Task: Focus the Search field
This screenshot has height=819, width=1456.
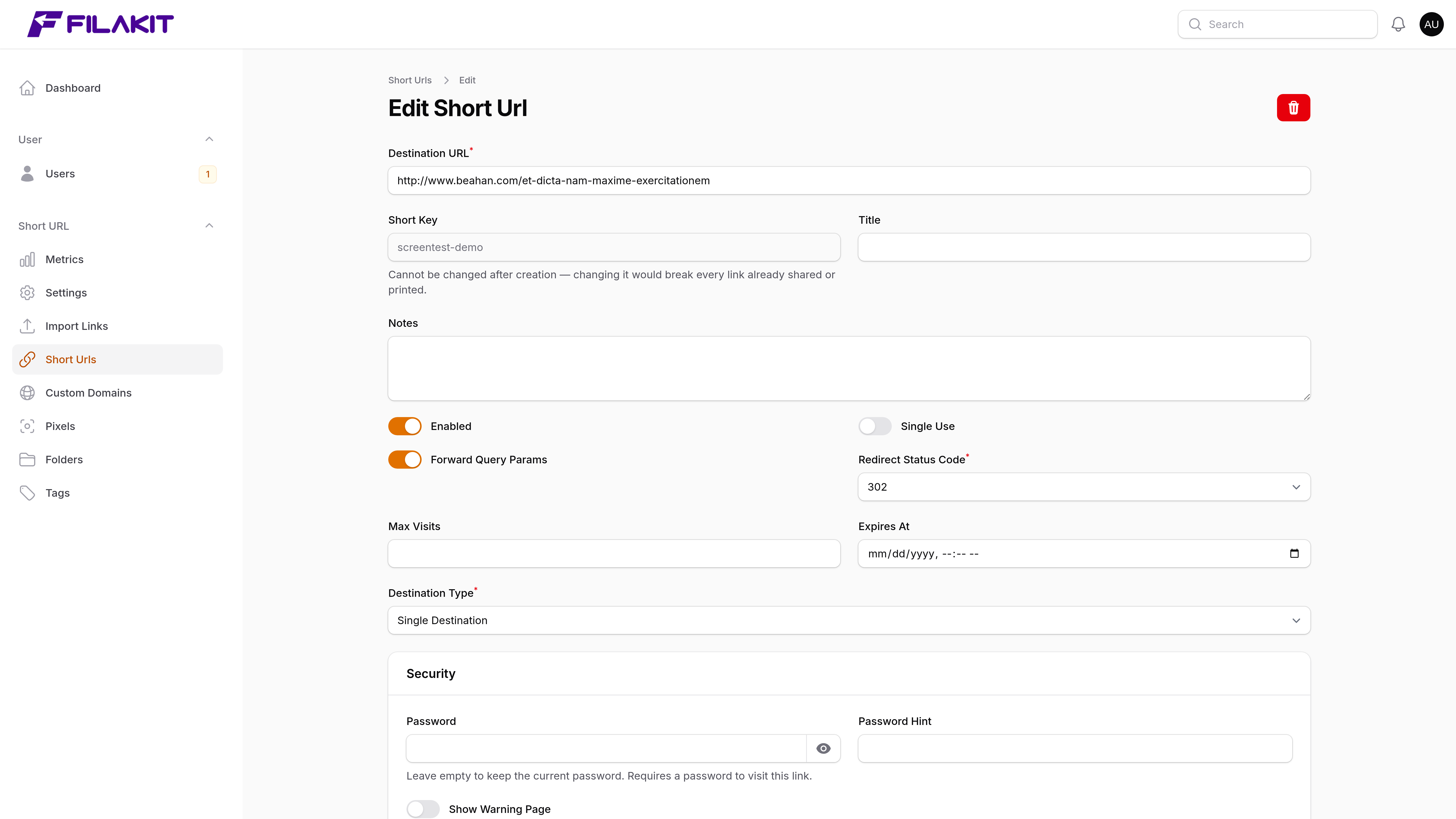Action: (x=1277, y=24)
